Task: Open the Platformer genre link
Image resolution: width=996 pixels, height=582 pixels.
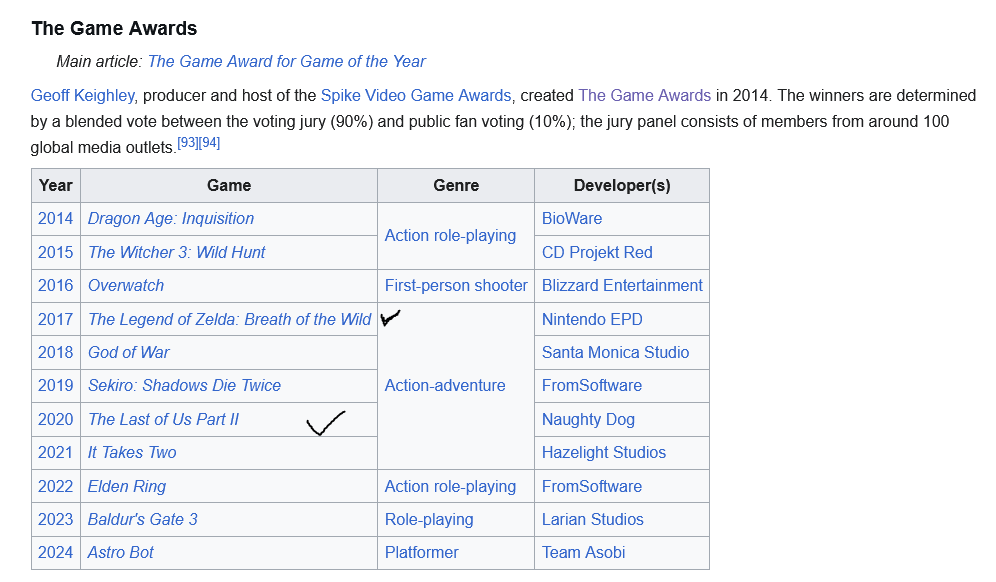Action: tap(421, 552)
